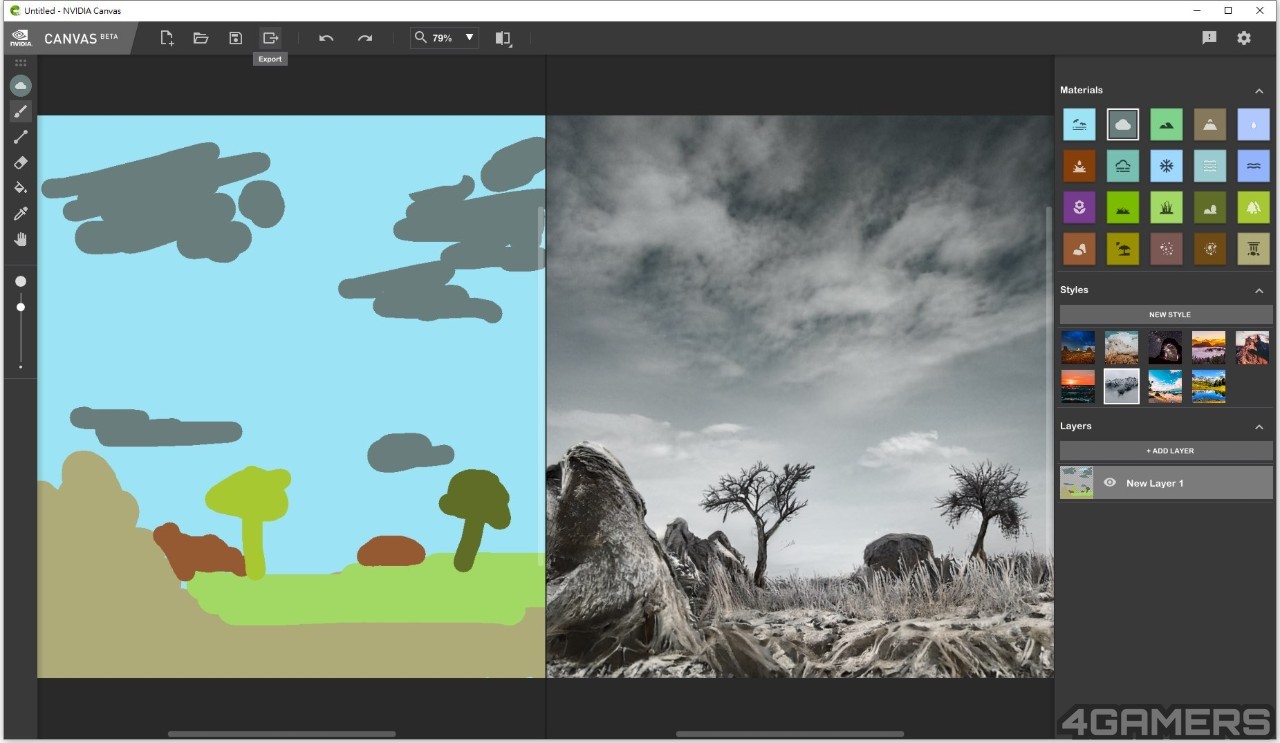Pick the gray cloud material
This screenshot has height=743, width=1280.
[1123, 124]
